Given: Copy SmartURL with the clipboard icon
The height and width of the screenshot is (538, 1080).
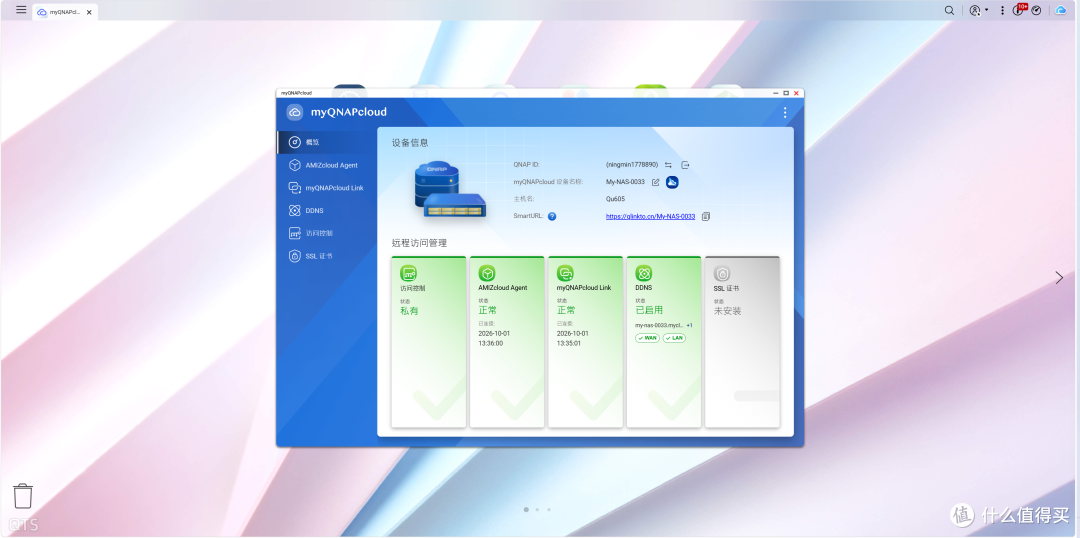Looking at the screenshot, I should (x=705, y=216).
